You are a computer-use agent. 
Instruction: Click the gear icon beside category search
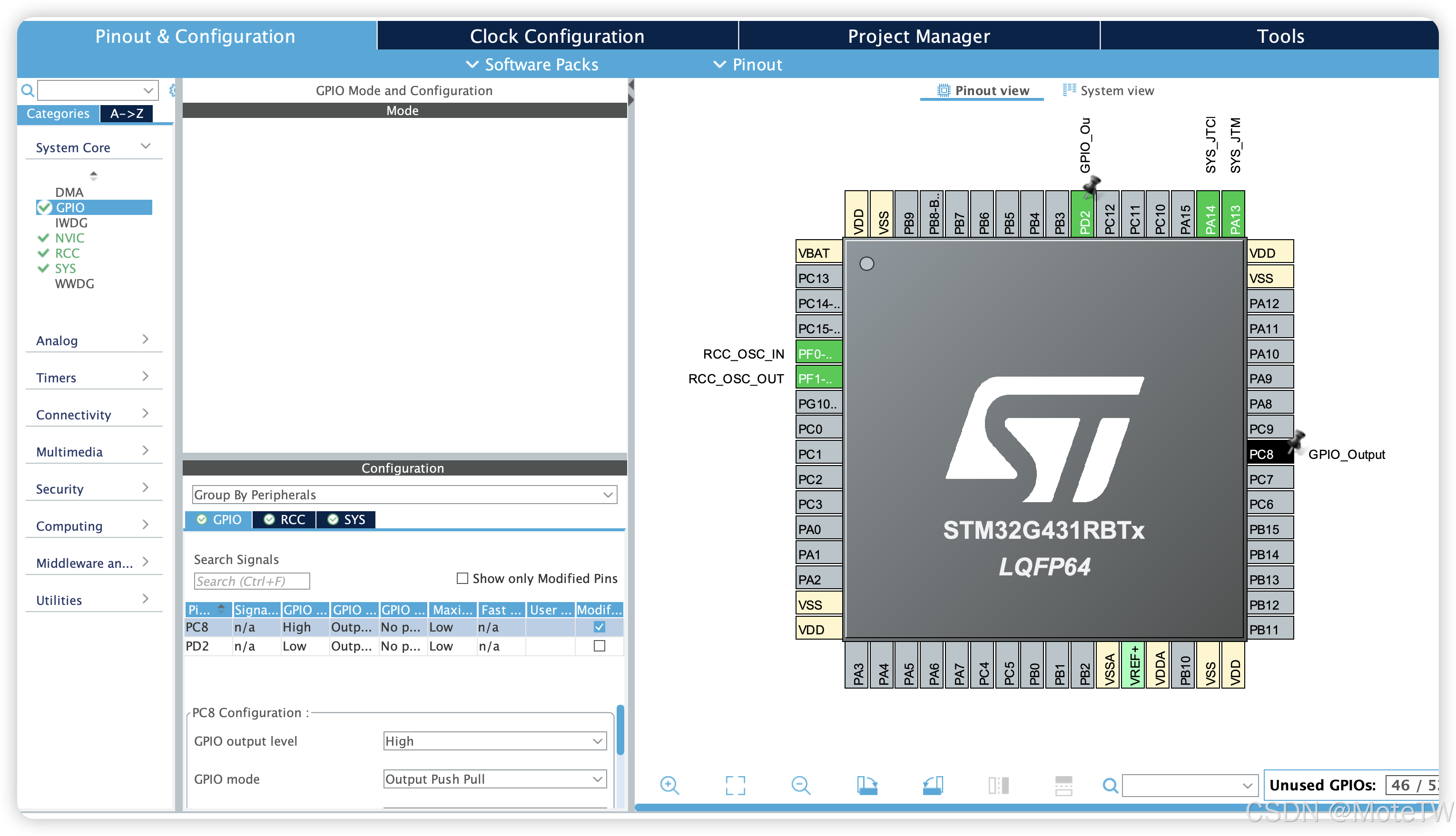coord(172,90)
